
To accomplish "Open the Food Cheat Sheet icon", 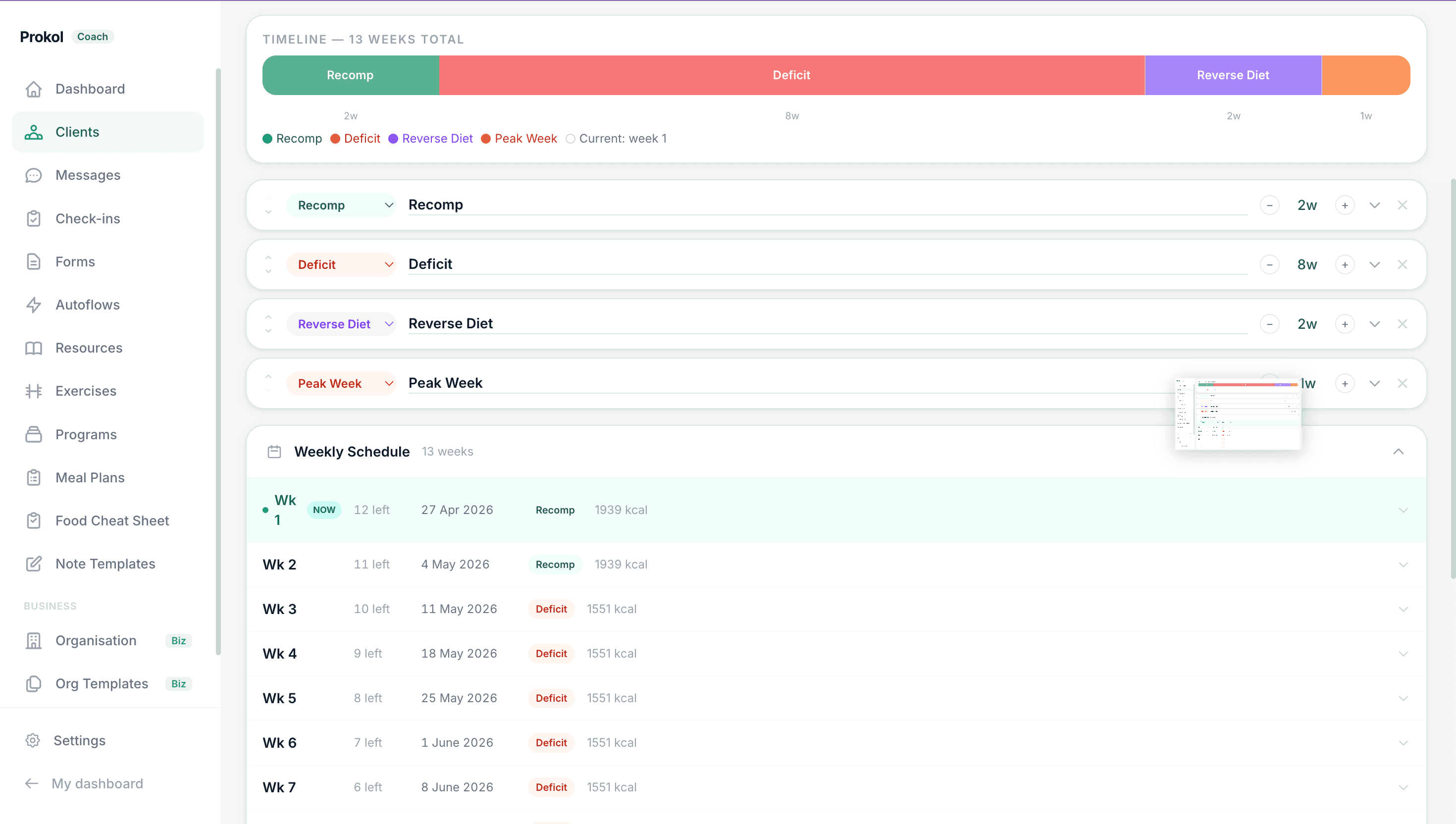I will [33, 520].
